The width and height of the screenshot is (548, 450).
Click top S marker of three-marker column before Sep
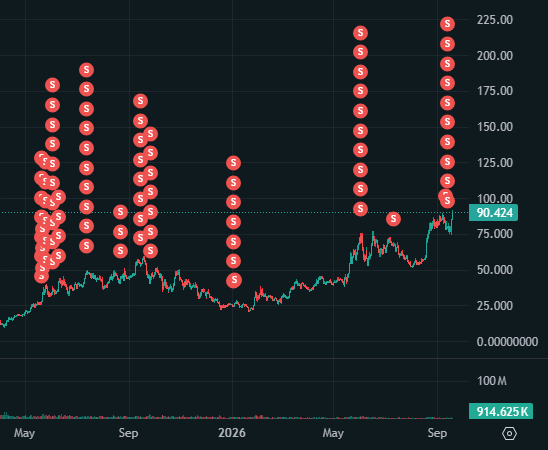[x=121, y=212]
